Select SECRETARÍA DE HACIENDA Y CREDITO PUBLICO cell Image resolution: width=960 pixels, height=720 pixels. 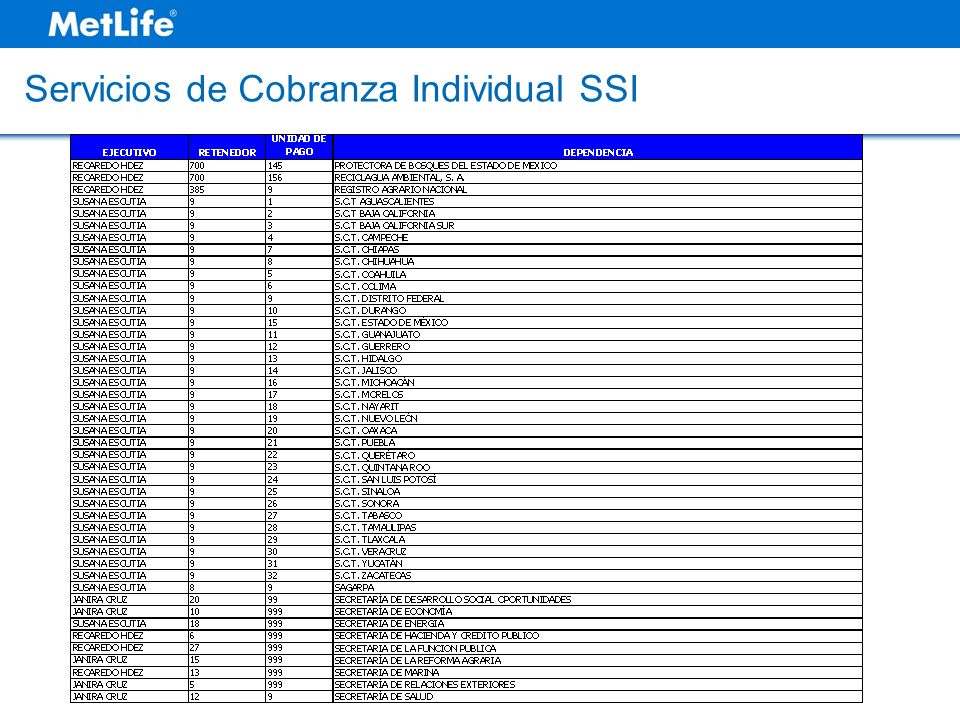click(x=598, y=636)
